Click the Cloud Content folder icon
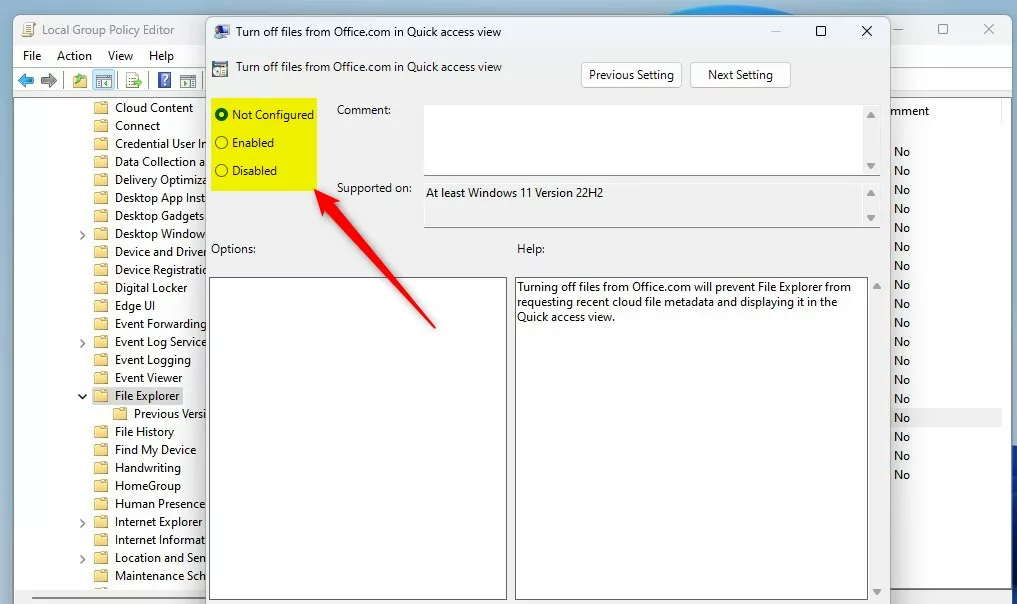 coord(101,108)
